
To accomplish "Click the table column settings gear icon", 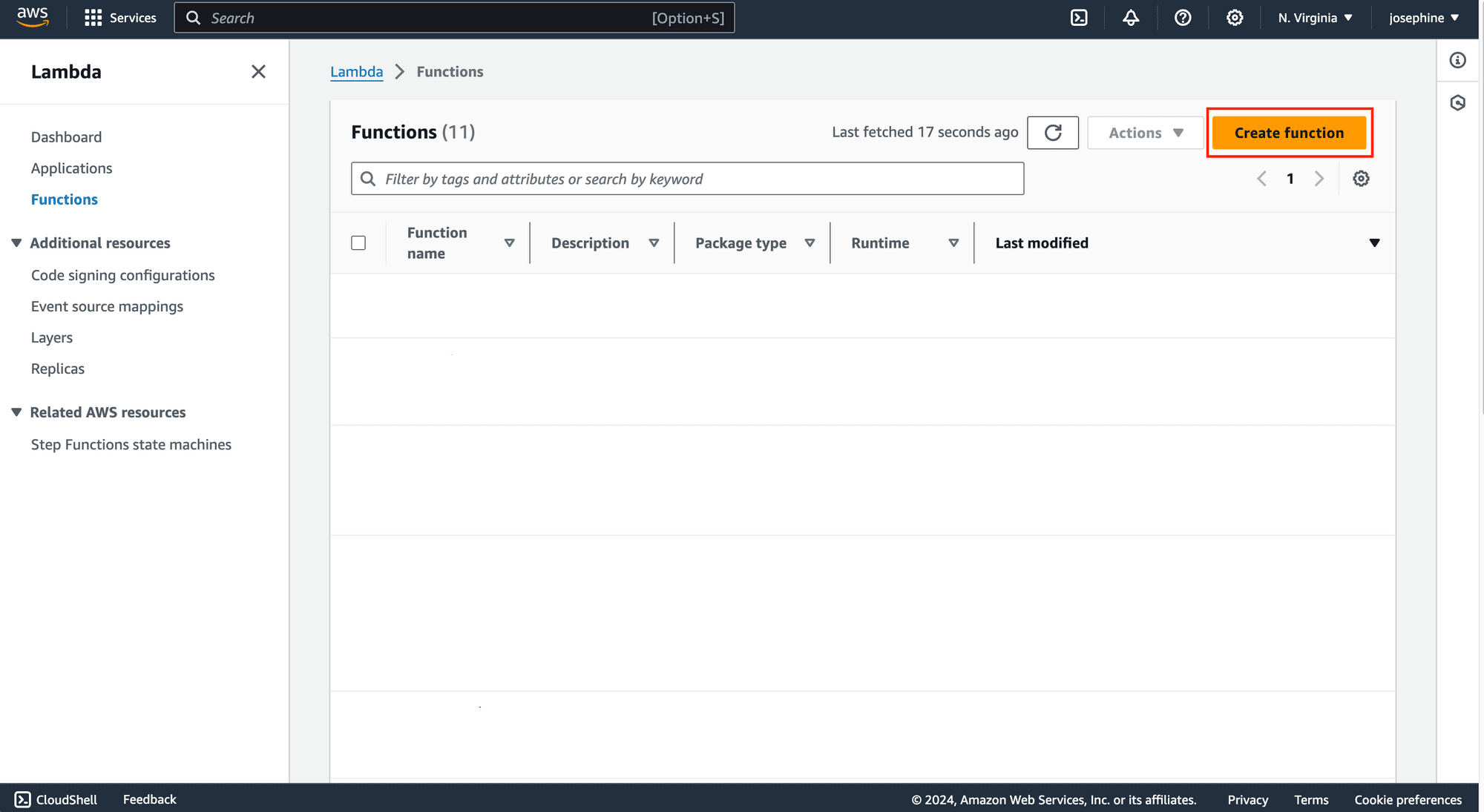I will (1359, 178).
